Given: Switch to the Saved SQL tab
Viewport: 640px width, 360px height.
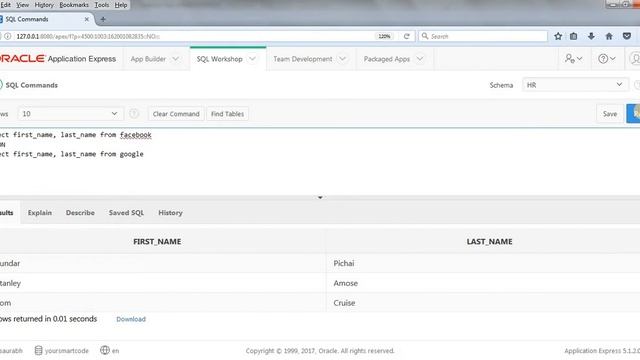Looking at the screenshot, I should 126,213.
